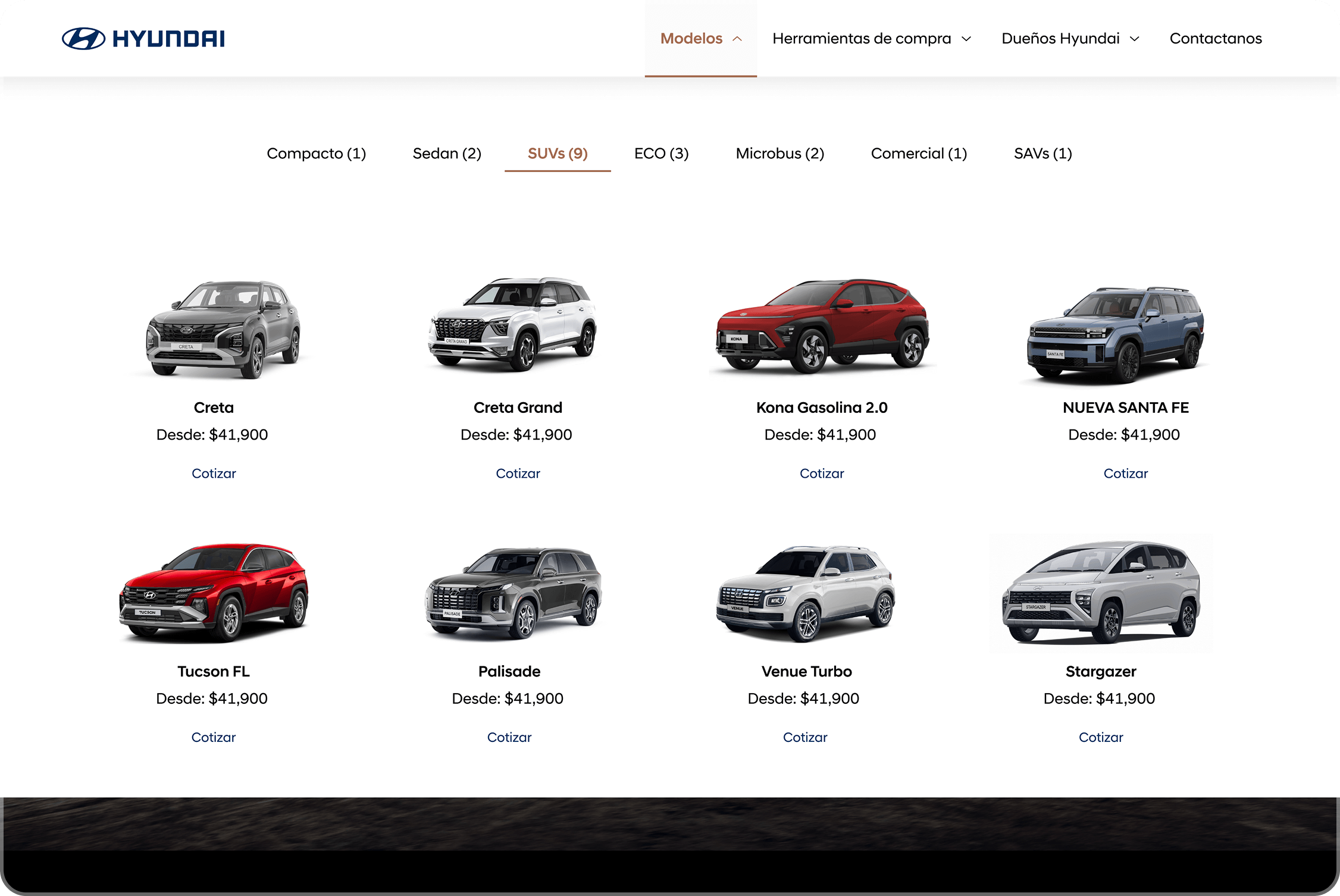This screenshot has height=896, width=1340.
Task: Select the Contactanos menu item
Action: (1214, 38)
